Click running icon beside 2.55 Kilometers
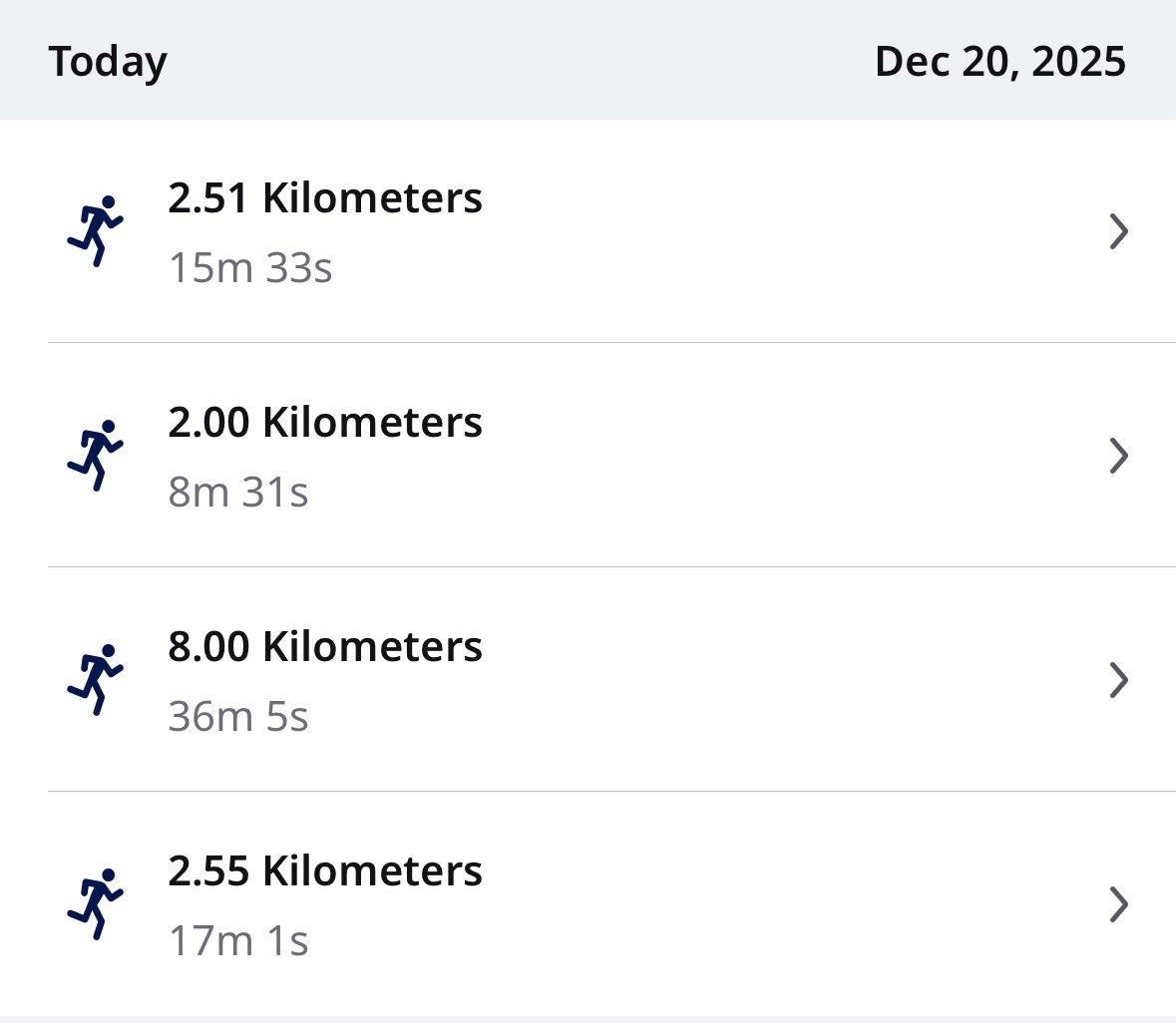This screenshot has height=1023, width=1176. [95, 903]
